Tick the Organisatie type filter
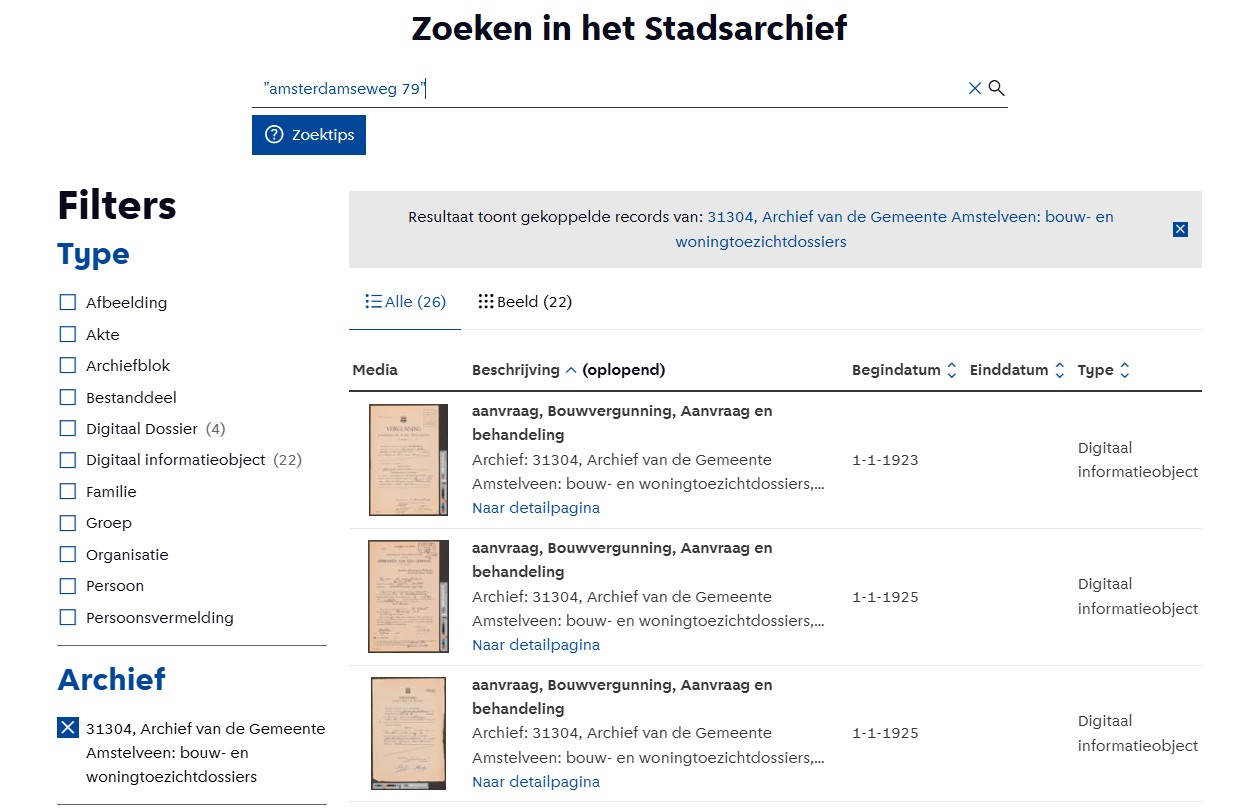 coord(68,554)
